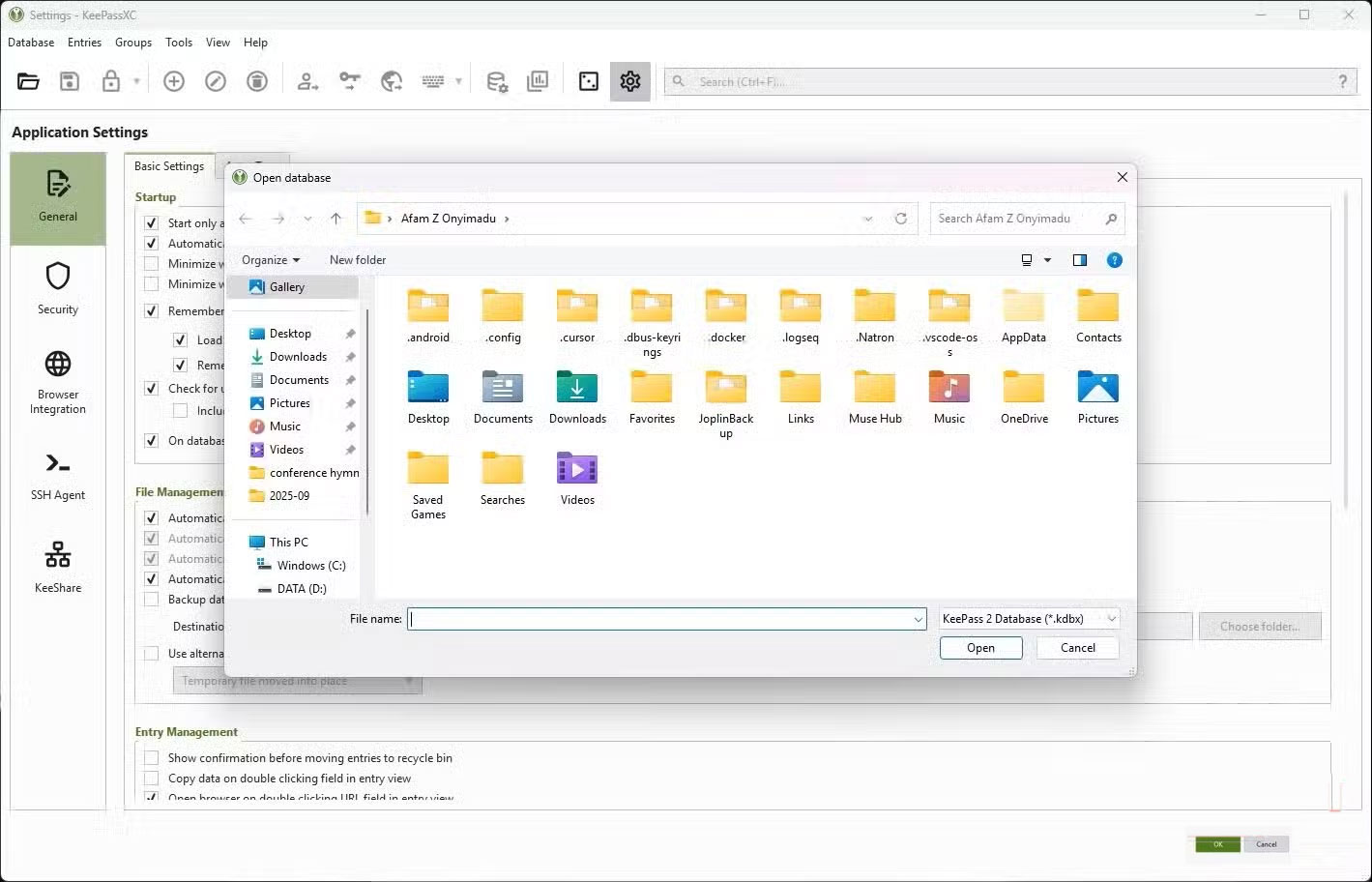Screen dimensions: 1372x882
Task: Open the database reports icon
Action: (x=539, y=80)
